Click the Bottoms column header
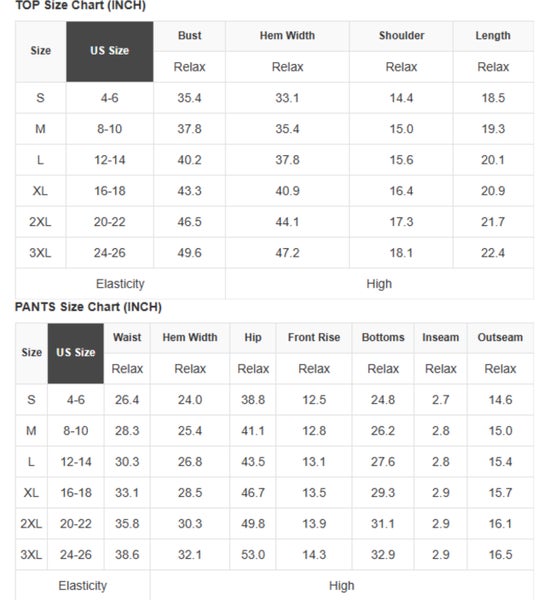 coord(383,338)
